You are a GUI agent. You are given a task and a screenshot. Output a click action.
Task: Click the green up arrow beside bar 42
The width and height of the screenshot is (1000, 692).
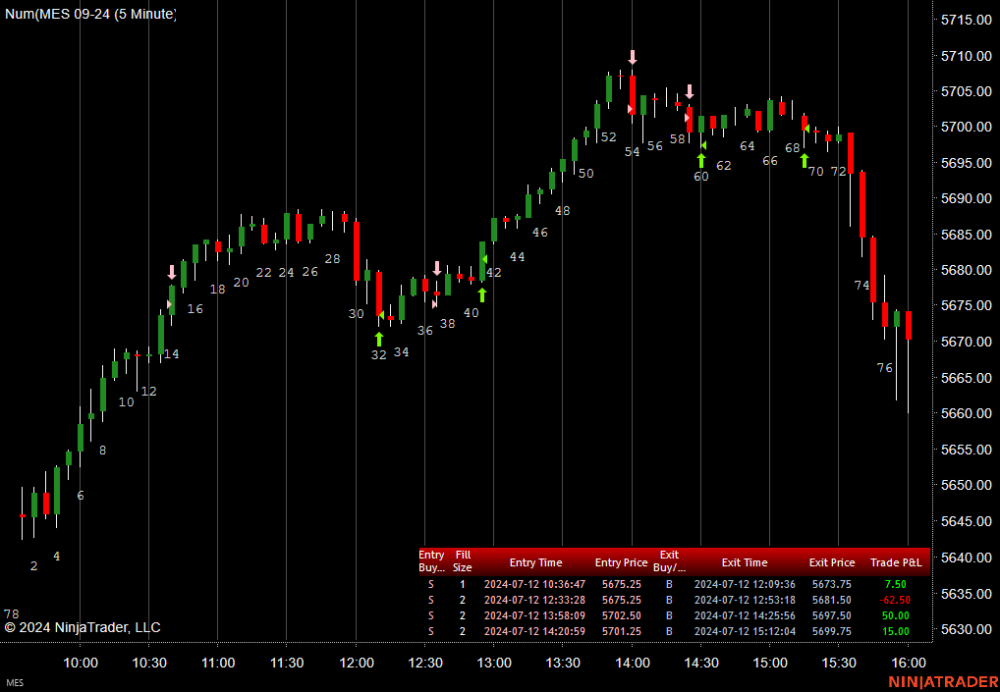click(x=482, y=294)
